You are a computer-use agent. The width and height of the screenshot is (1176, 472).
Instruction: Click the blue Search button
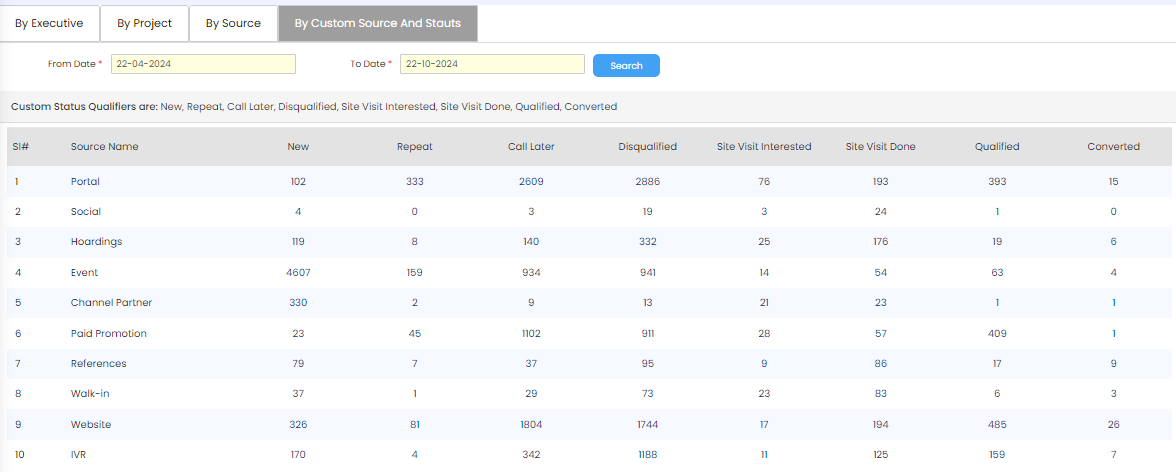[x=626, y=65]
